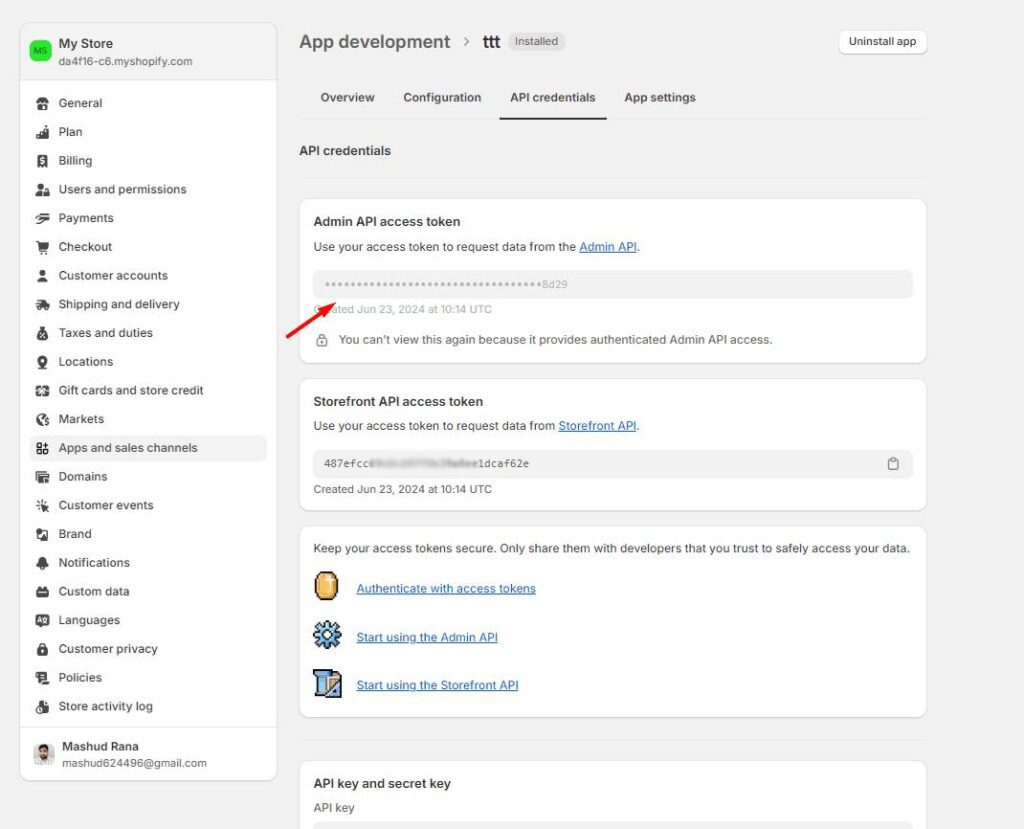The width and height of the screenshot is (1024, 829).
Task: Click the My Store name header
Action: click(86, 44)
